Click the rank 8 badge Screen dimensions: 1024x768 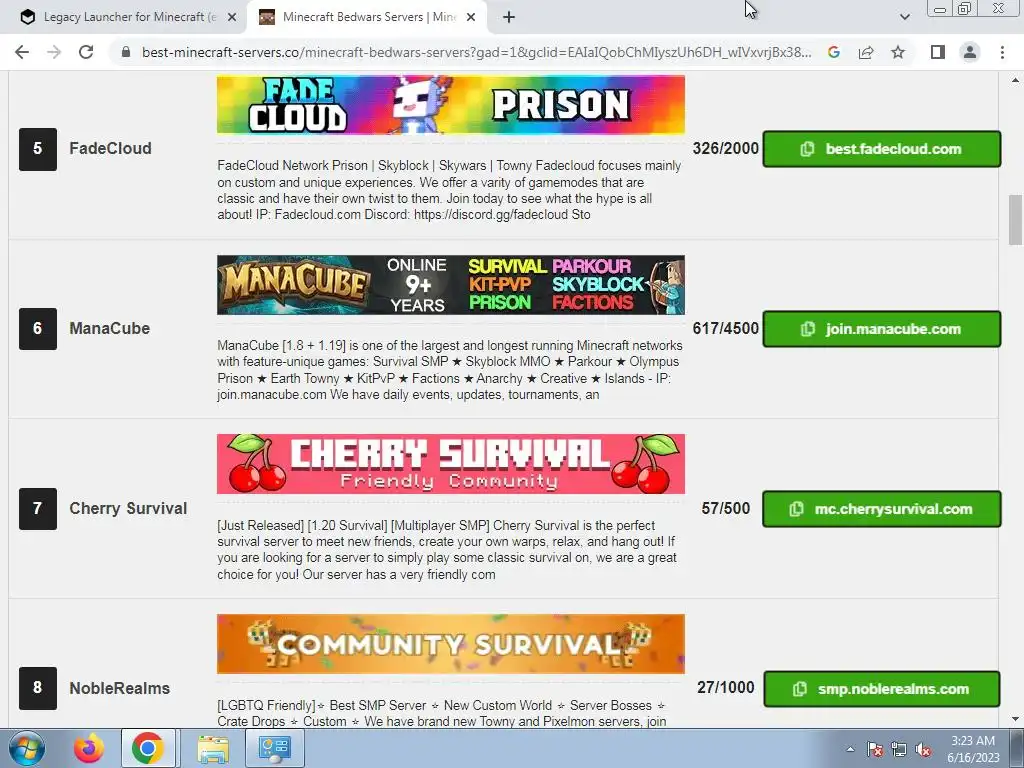[x=38, y=688]
